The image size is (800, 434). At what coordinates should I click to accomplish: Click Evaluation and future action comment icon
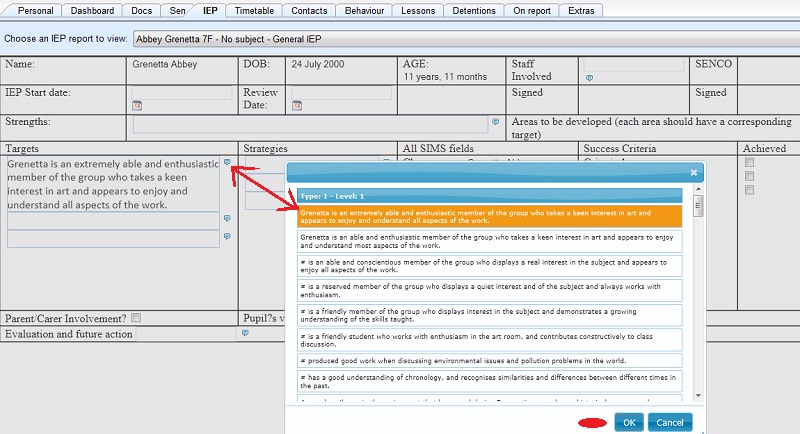245,333
